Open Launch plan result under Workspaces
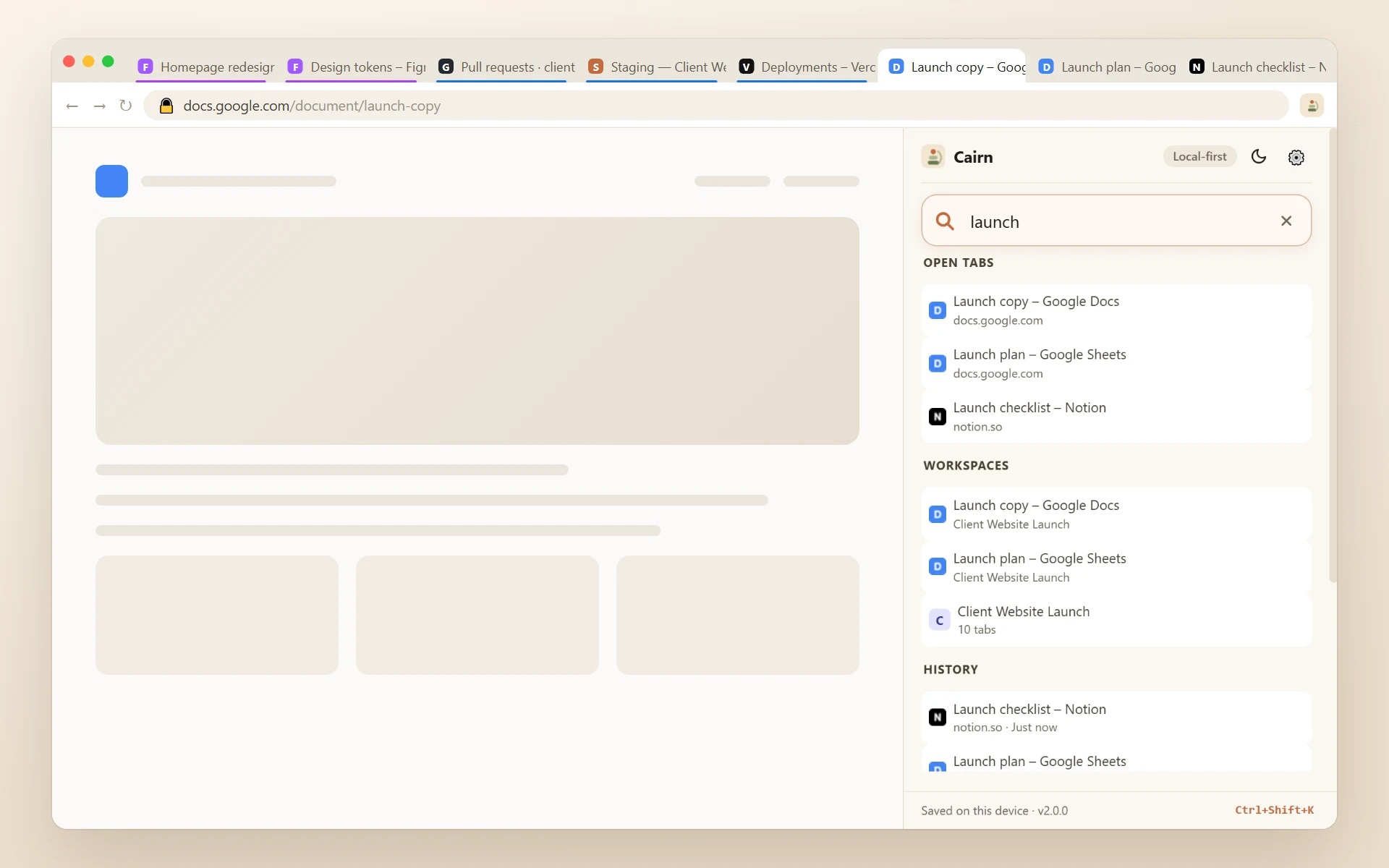Screen dimensions: 1389x868 click(x=1116, y=567)
